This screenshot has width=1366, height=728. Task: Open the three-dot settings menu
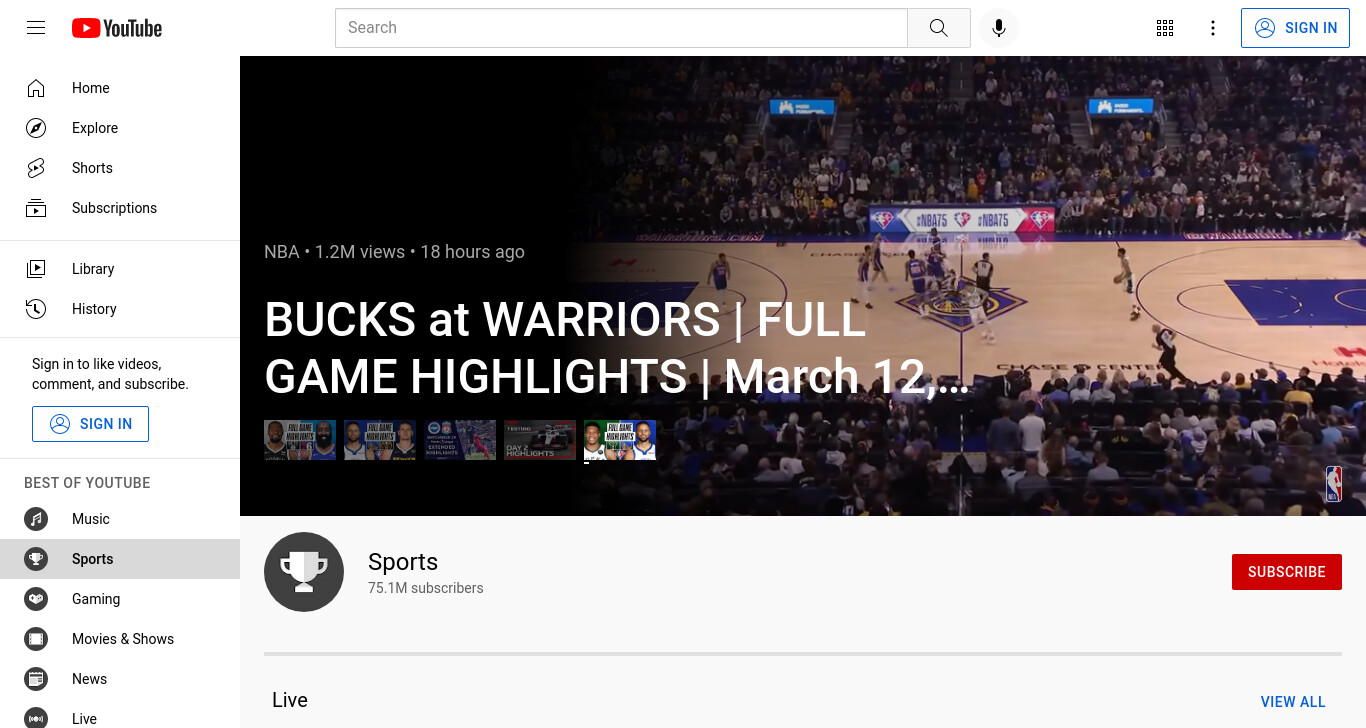tap(1213, 28)
